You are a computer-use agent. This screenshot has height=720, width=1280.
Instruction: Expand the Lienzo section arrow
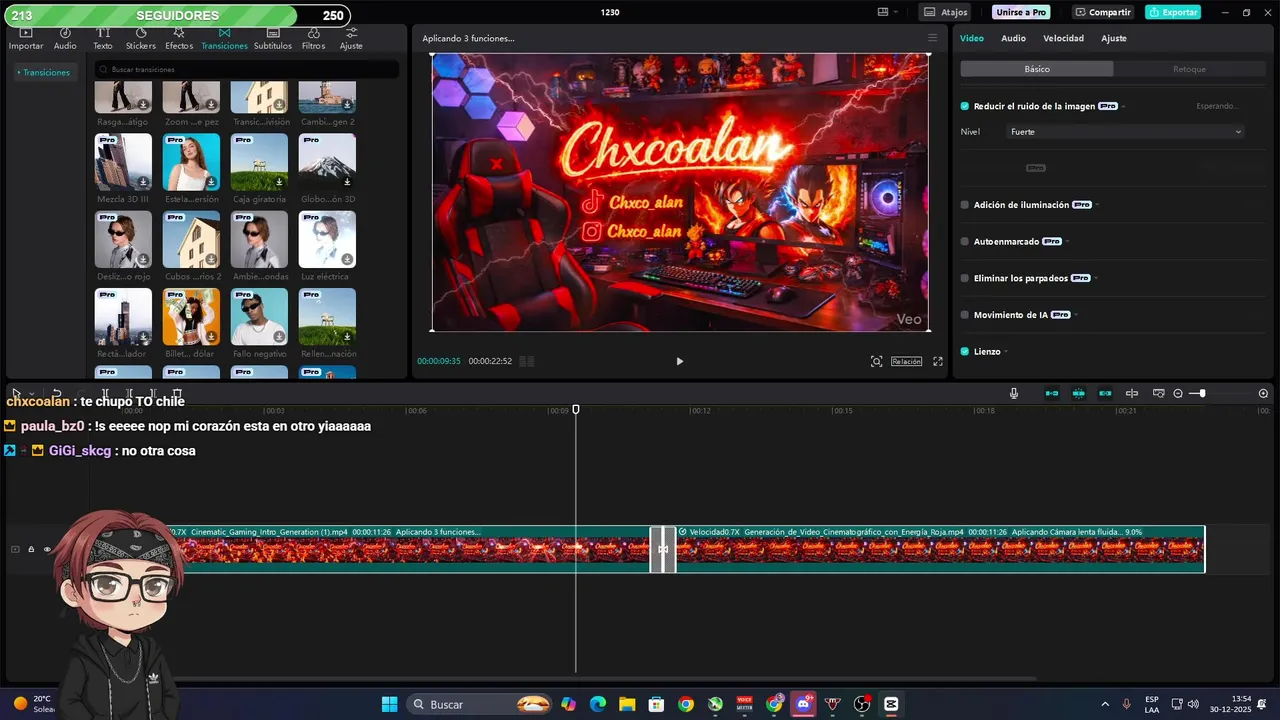click(1005, 352)
